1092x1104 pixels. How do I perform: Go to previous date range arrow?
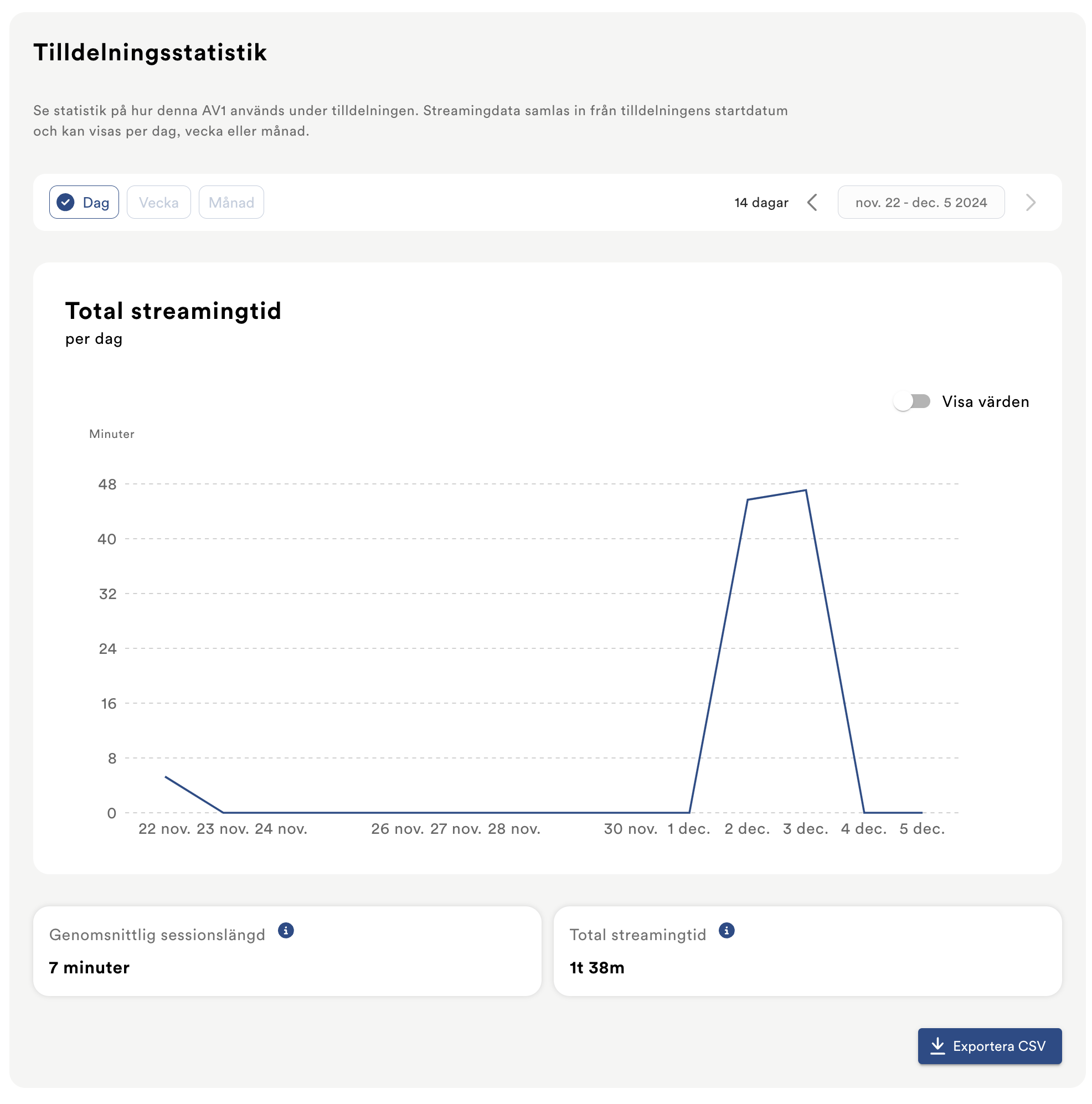click(812, 202)
